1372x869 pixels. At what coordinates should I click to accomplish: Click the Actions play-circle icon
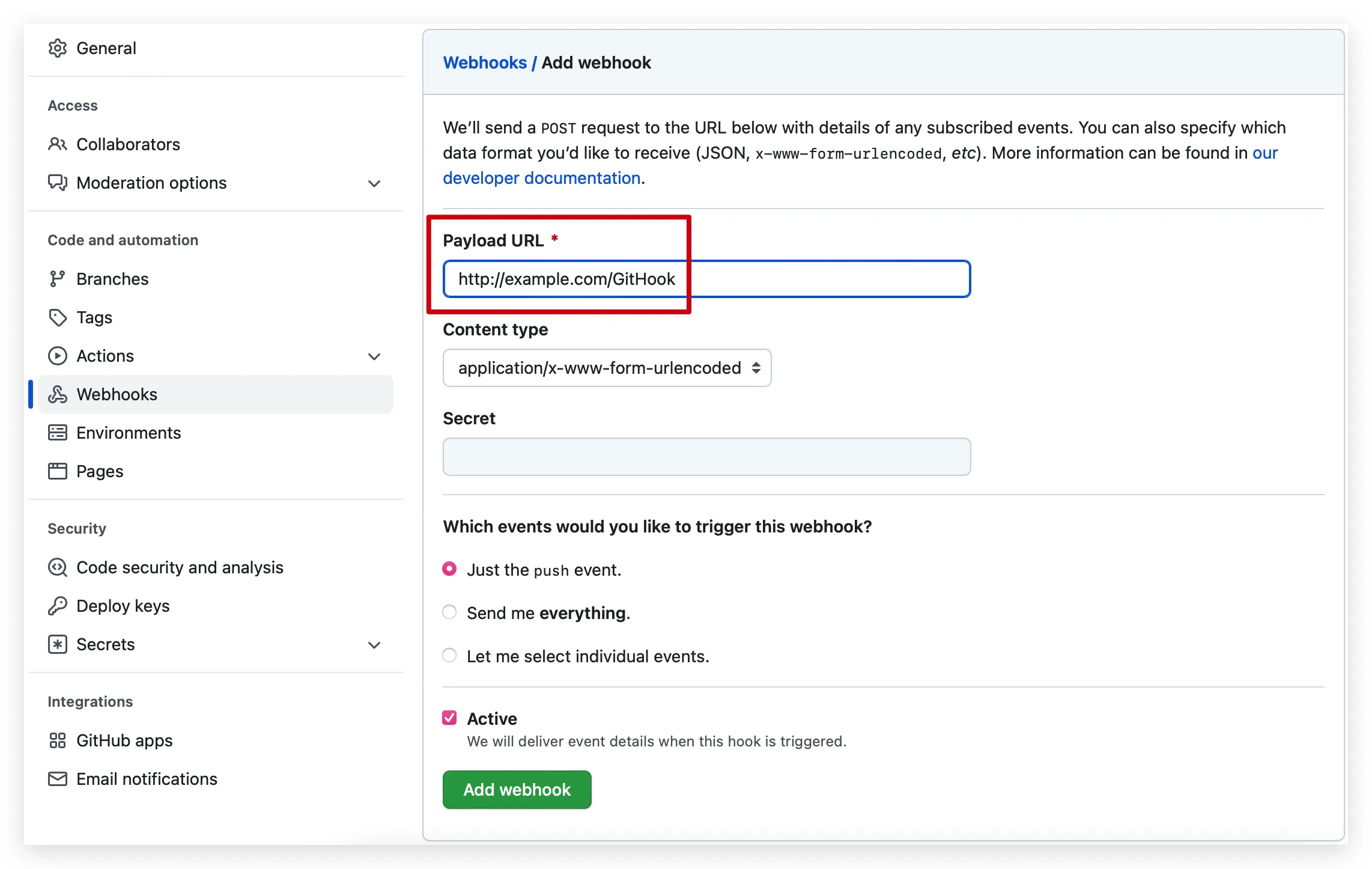coord(58,356)
